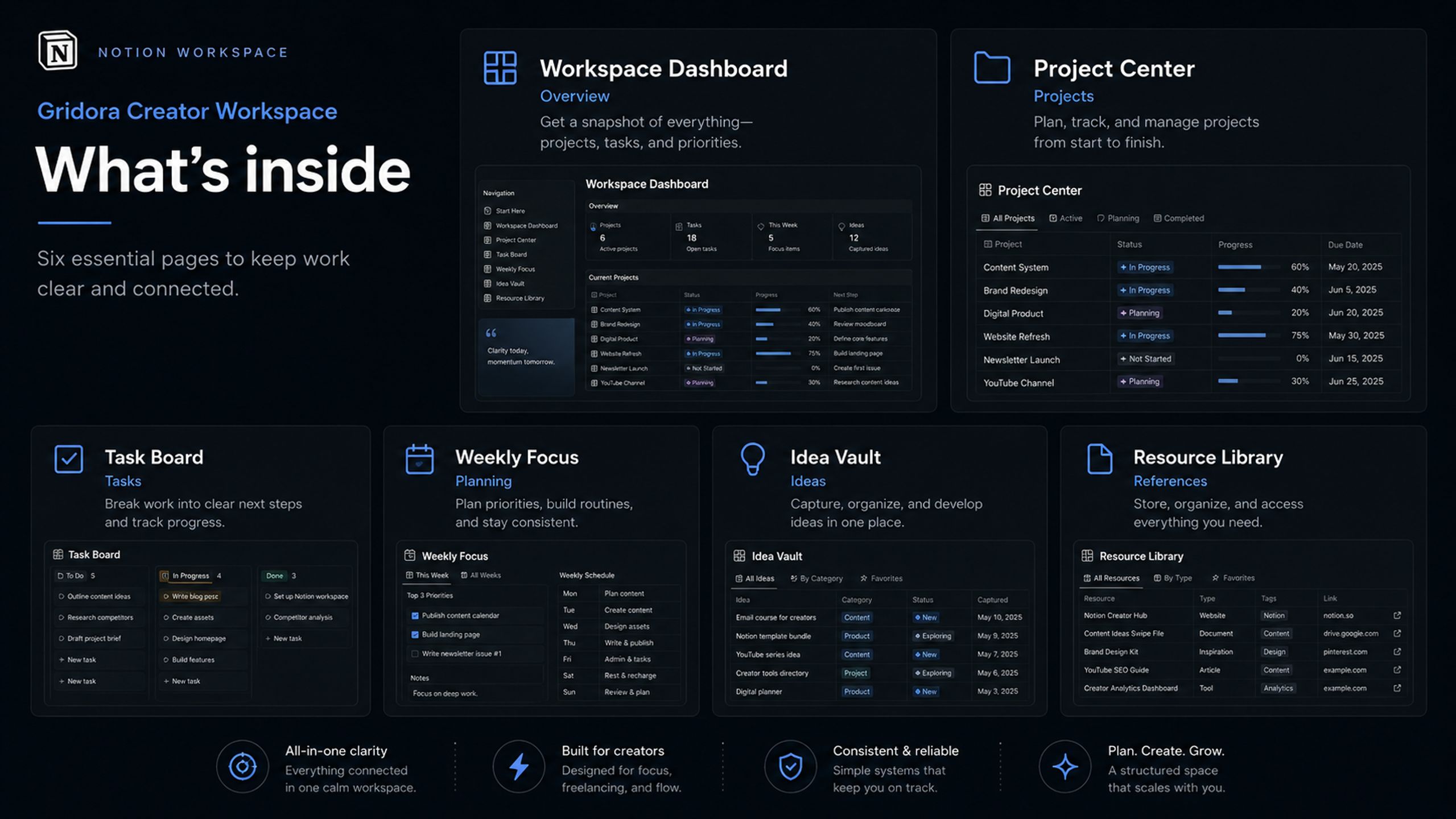Select the All Weeks tab in Weekly Focus
1456x819 pixels.
[481, 576]
